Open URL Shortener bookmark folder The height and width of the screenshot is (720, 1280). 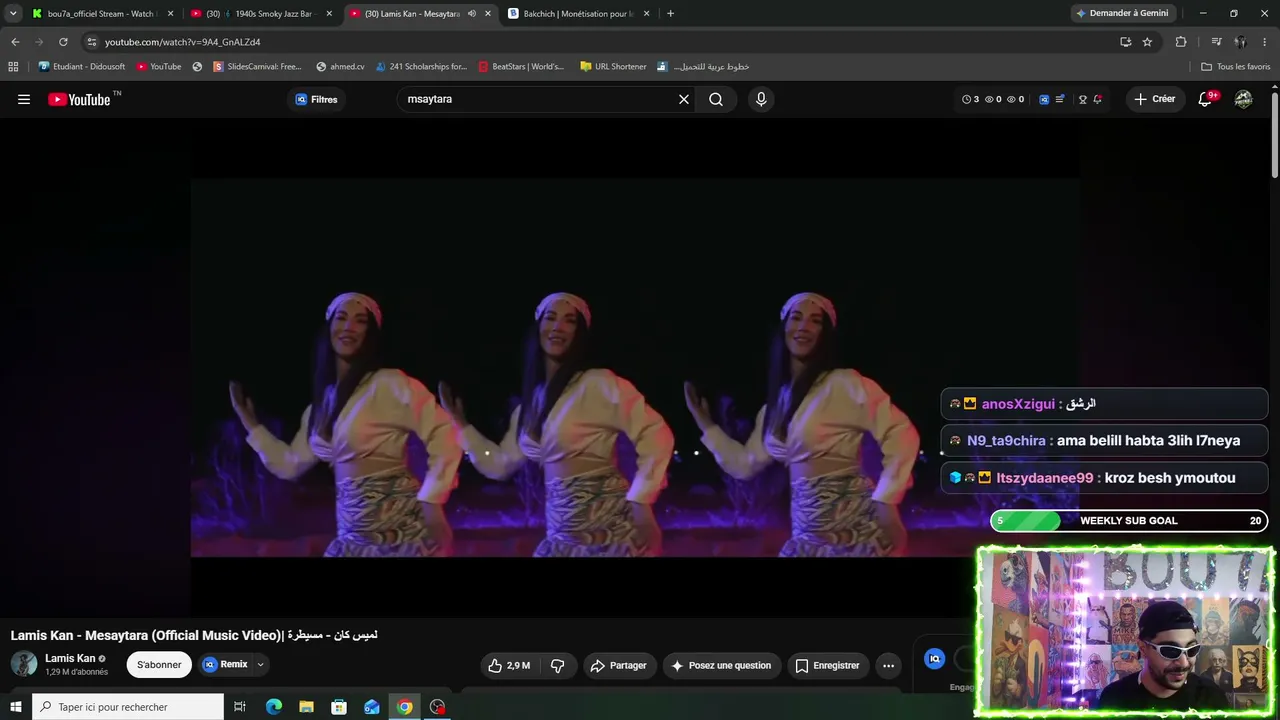click(613, 67)
